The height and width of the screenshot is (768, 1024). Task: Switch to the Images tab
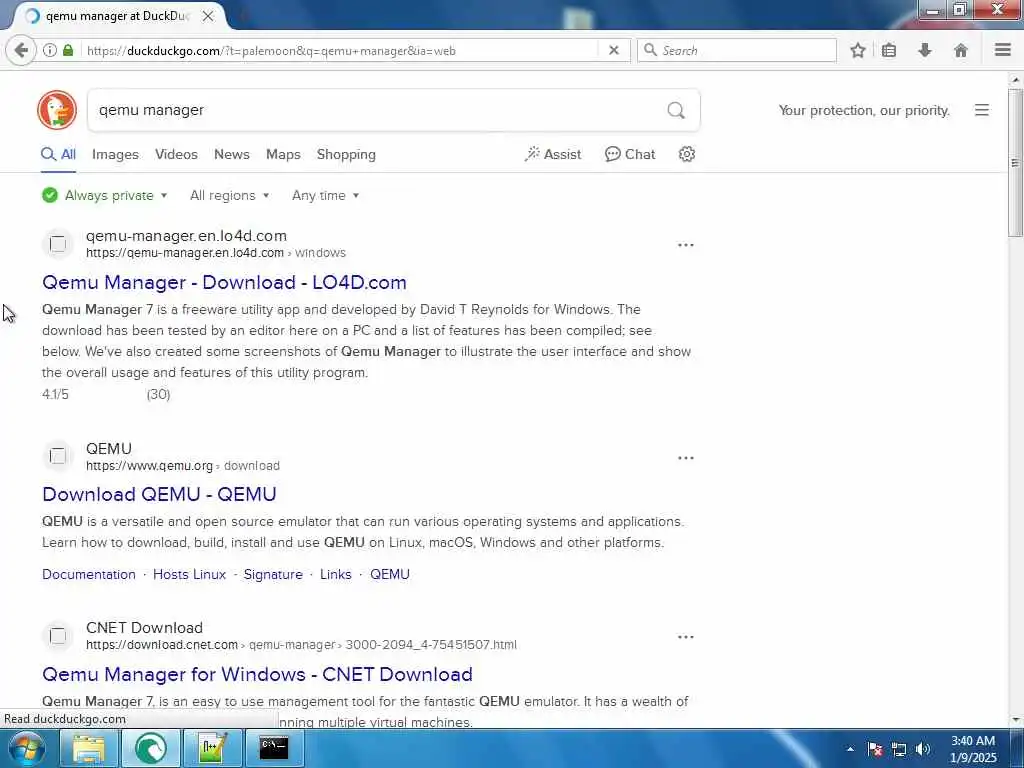click(x=115, y=154)
